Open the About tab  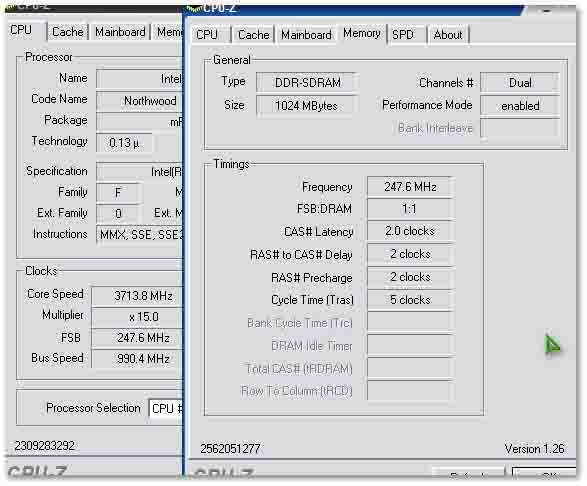coord(448,35)
